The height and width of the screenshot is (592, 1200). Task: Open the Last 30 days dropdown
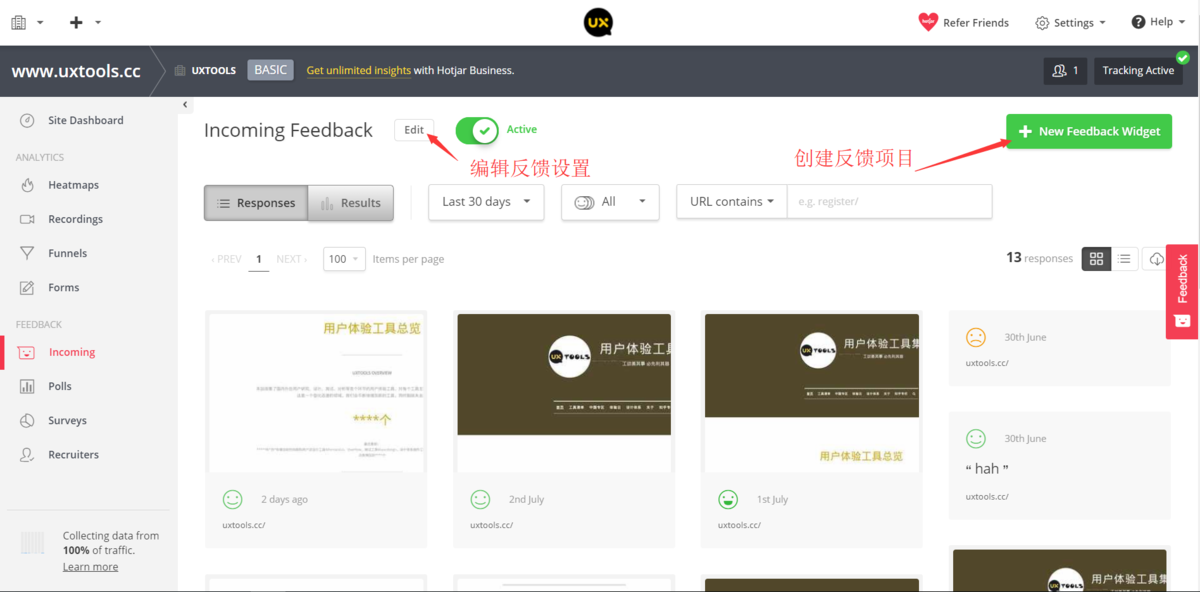click(x=486, y=202)
